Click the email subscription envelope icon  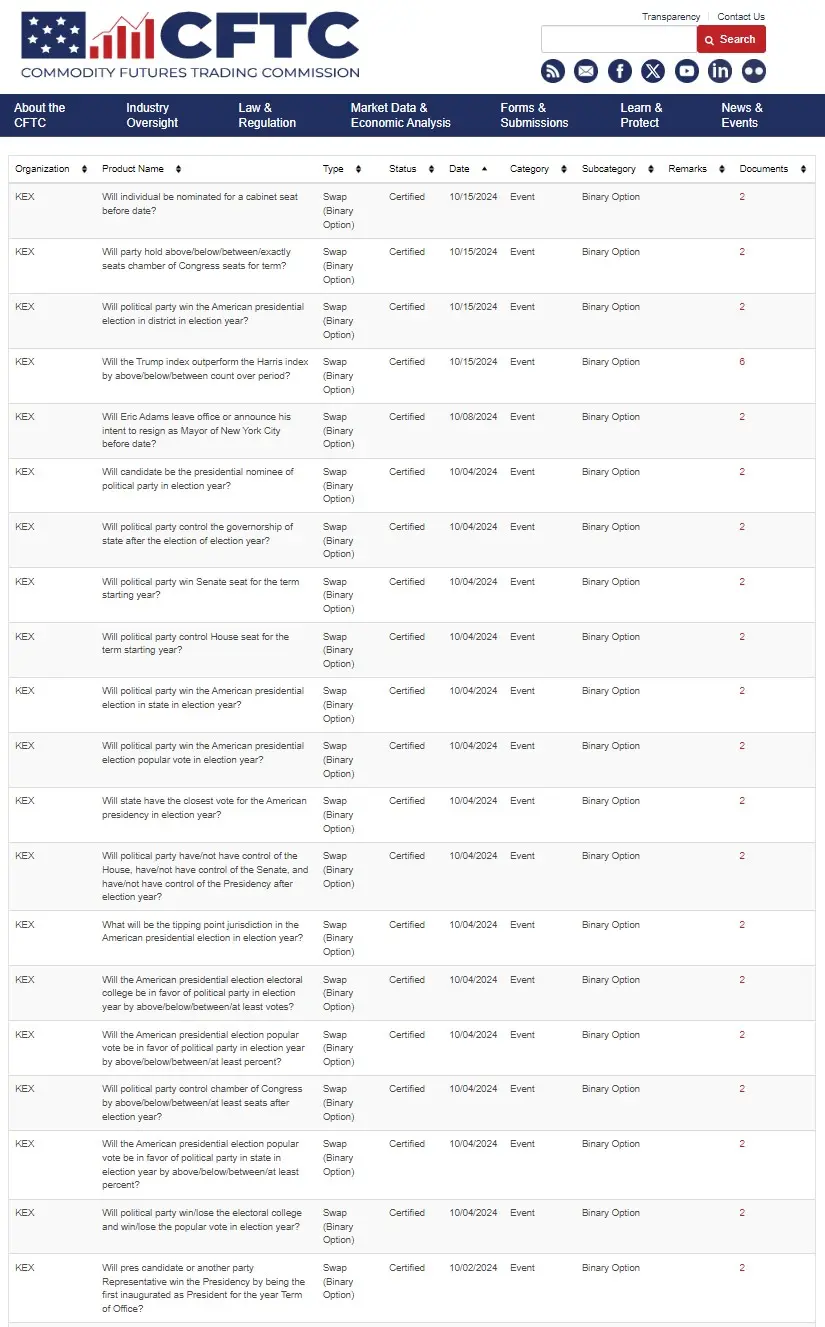point(586,71)
